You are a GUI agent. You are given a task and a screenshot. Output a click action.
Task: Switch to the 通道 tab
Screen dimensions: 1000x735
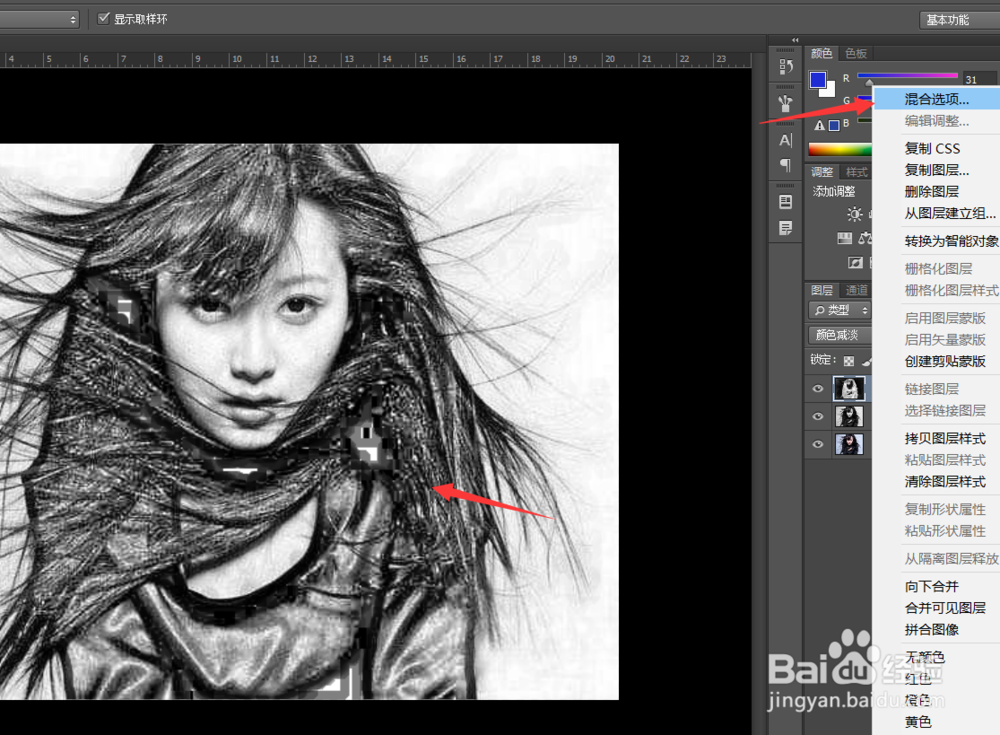(x=857, y=290)
